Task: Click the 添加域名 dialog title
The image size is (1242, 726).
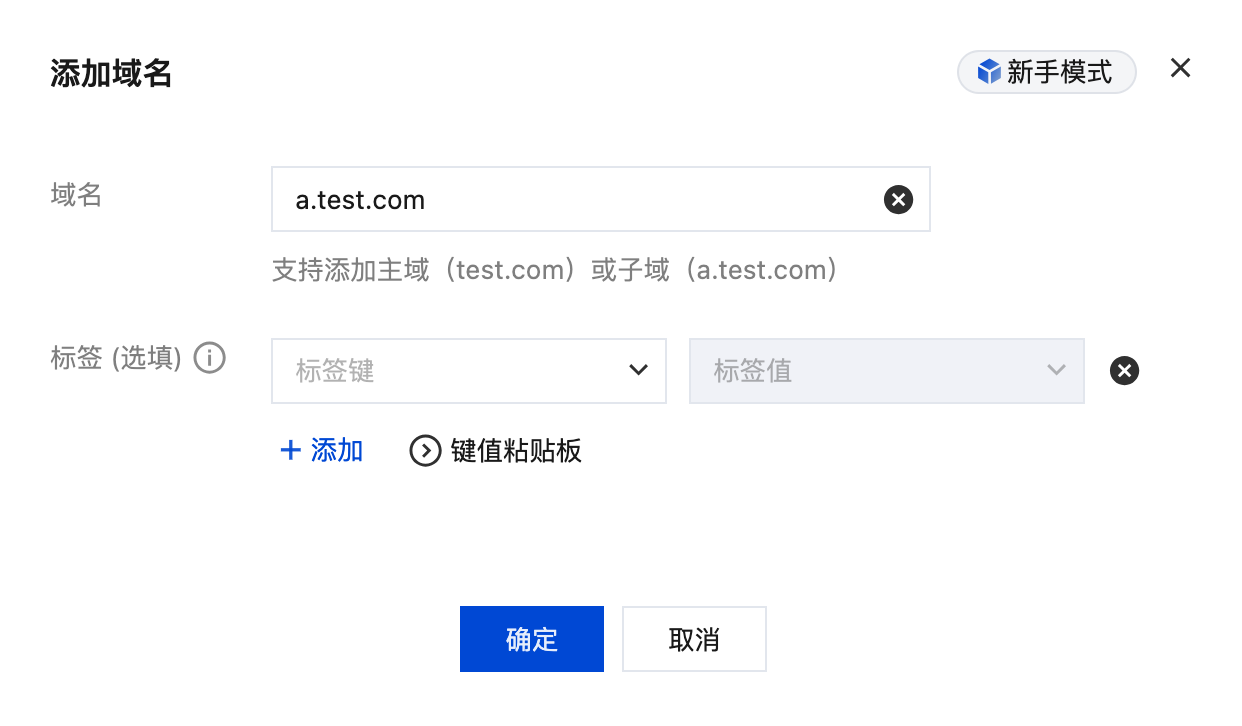Action: [x=111, y=73]
